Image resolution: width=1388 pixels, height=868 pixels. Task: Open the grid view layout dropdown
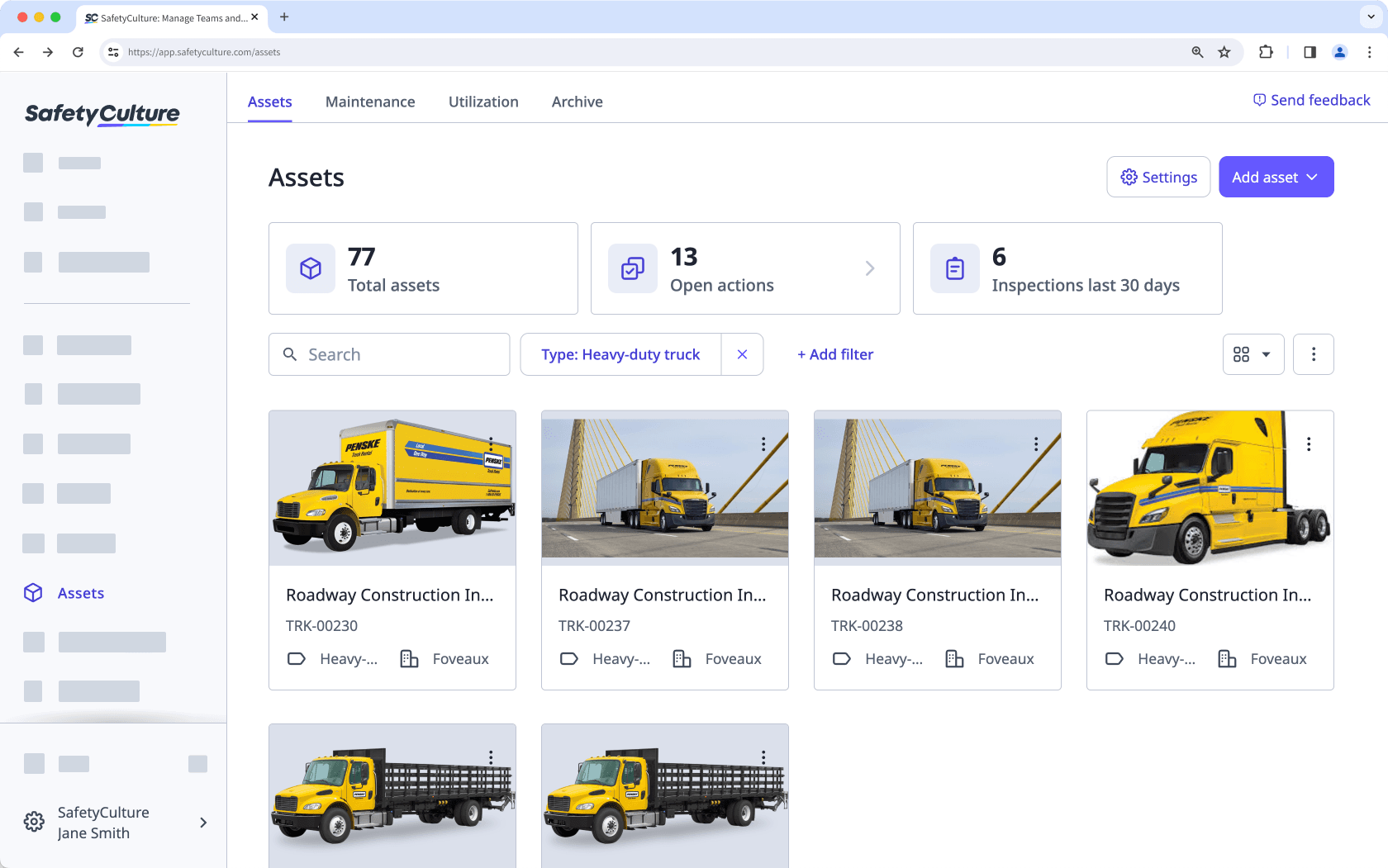pos(1253,354)
